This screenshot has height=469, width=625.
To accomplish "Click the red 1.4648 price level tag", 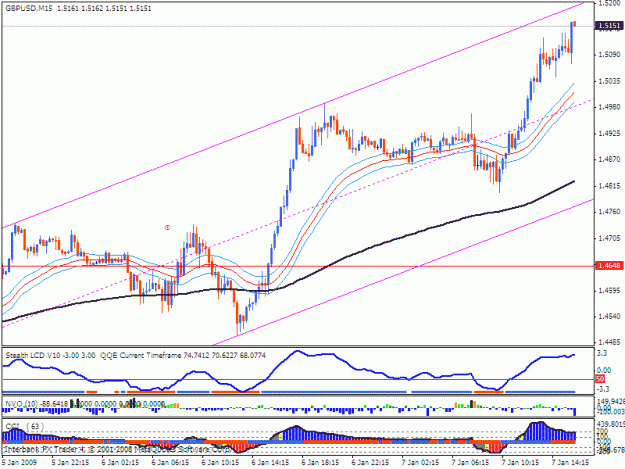I will (609, 265).
